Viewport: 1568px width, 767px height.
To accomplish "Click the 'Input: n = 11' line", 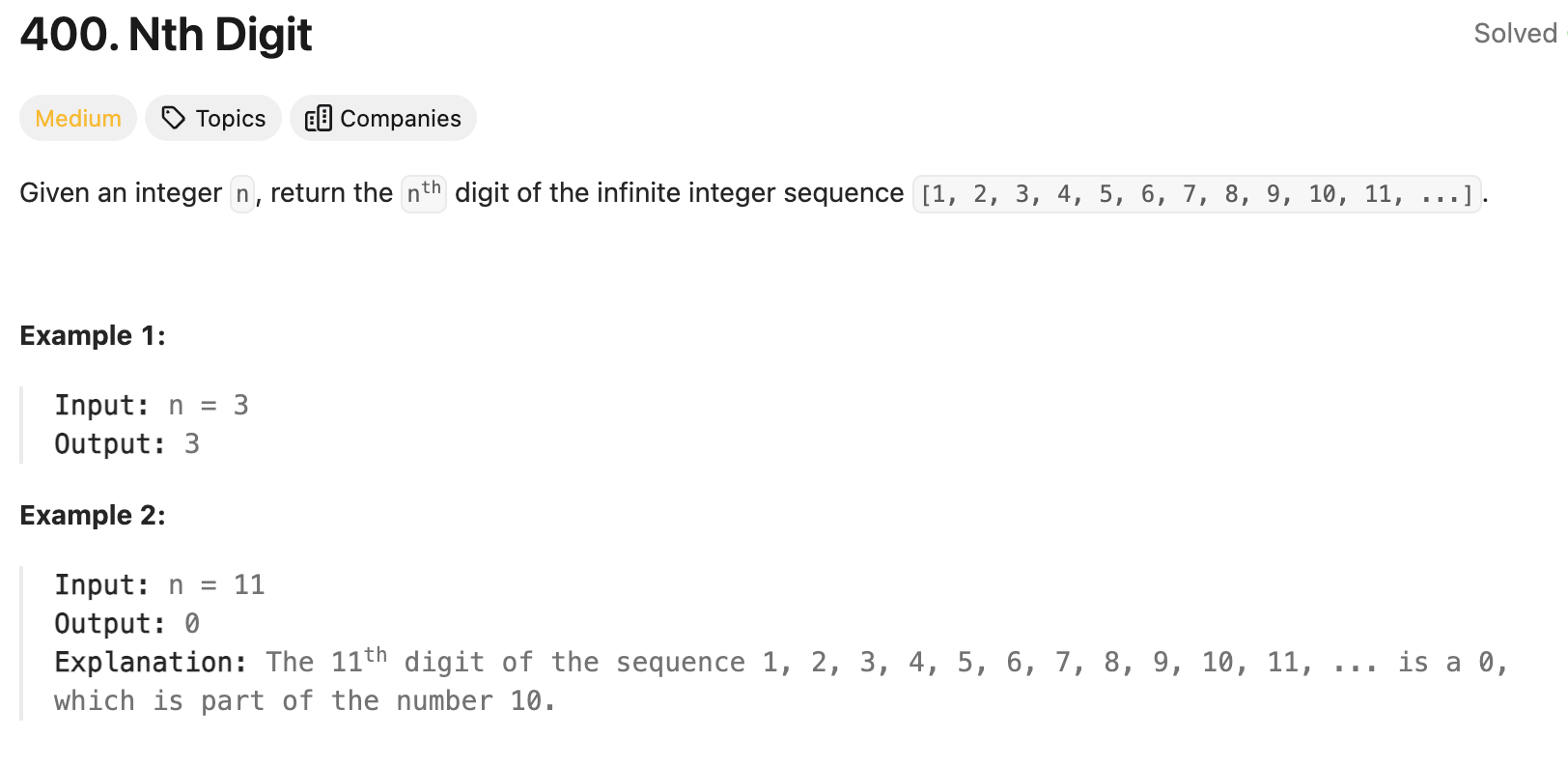I will click(159, 584).
